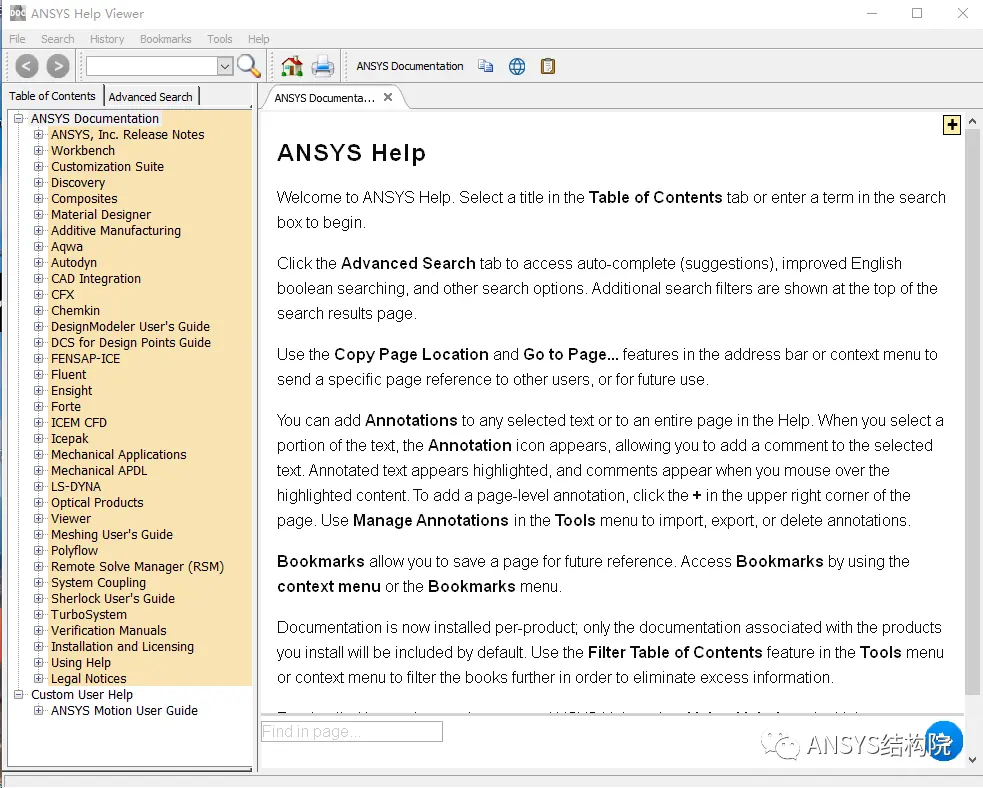Select Installation and Licensing entry
The width and height of the screenshot is (983, 788).
[x=122, y=646]
